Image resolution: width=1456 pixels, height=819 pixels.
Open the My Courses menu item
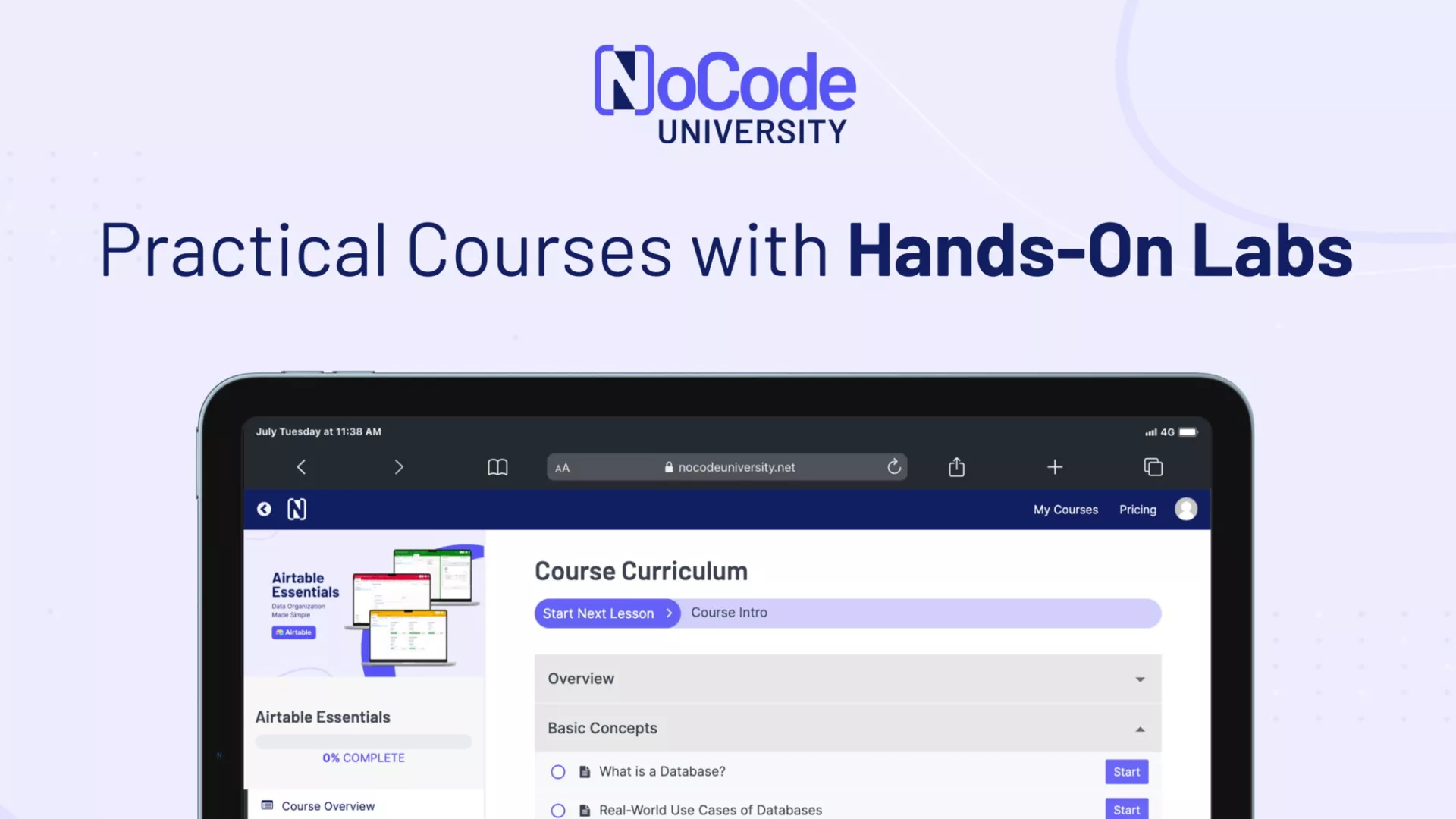coord(1065,510)
